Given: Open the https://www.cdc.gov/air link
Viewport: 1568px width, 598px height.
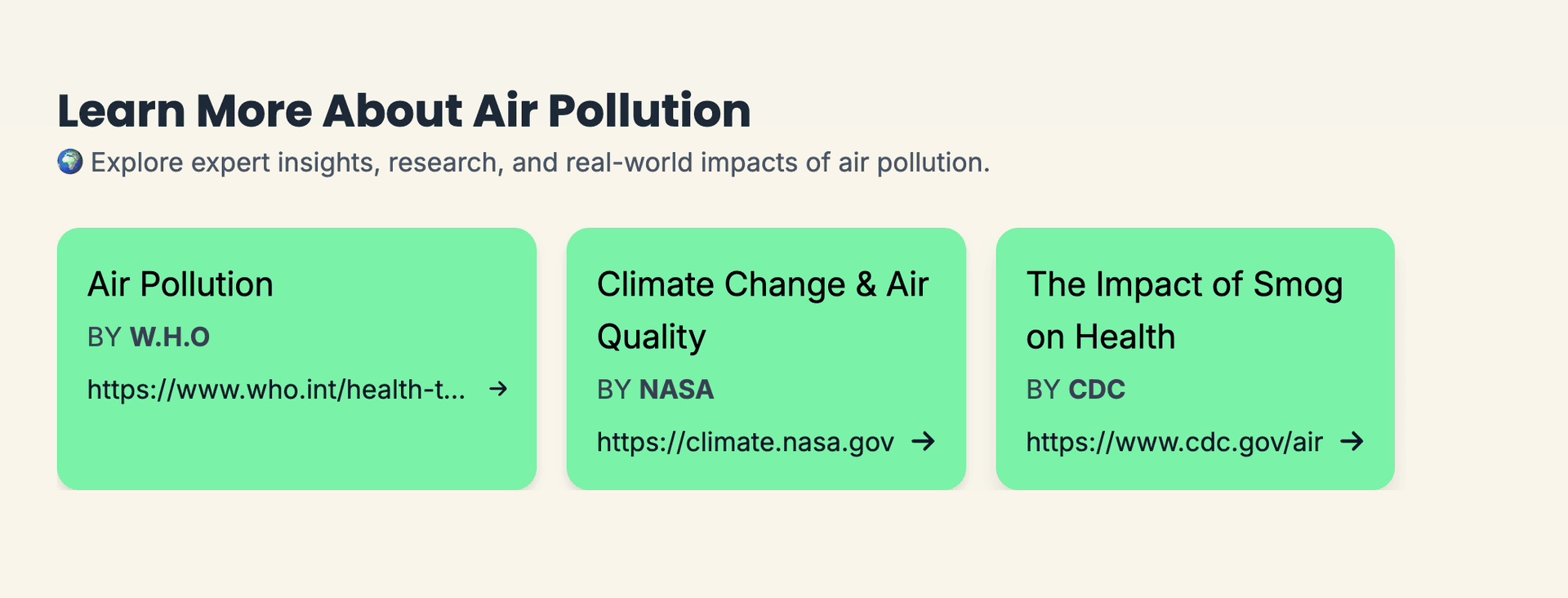Looking at the screenshot, I should pyautogui.click(x=1174, y=442).
